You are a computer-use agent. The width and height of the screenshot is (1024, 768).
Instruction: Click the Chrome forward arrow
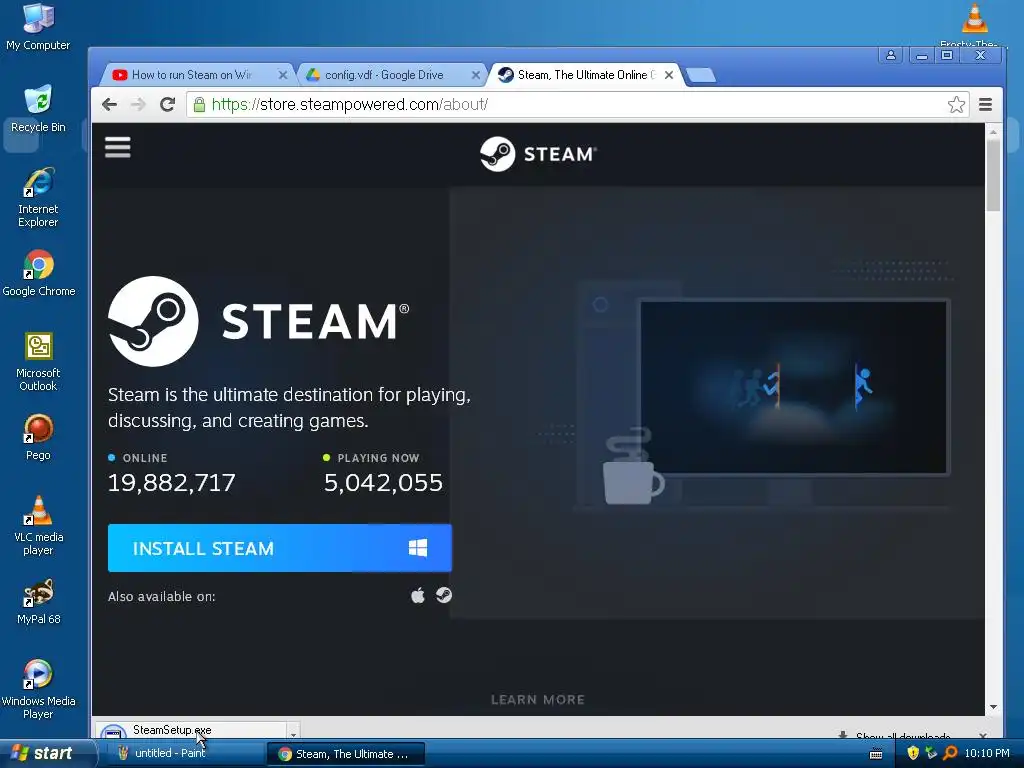click(x=138, y=104)
